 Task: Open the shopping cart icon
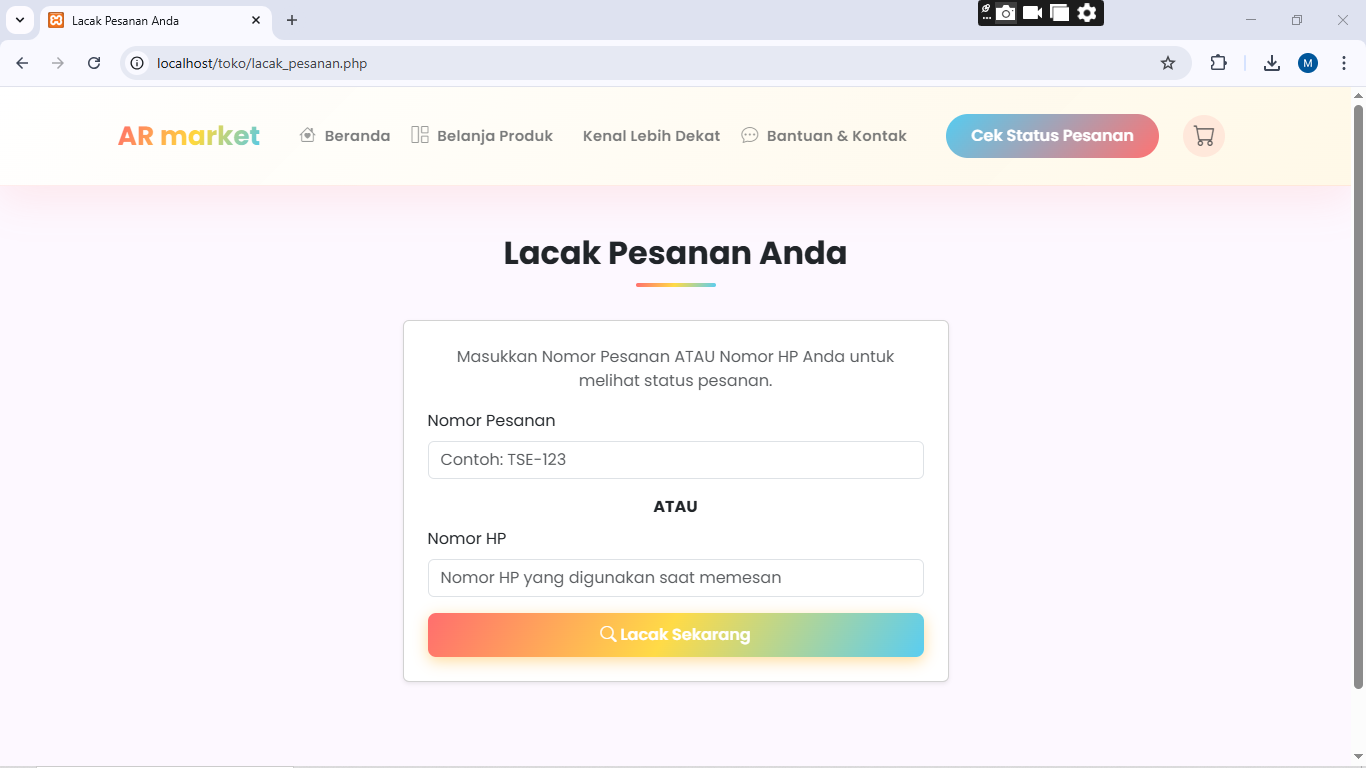click(x=1203, y=136)
